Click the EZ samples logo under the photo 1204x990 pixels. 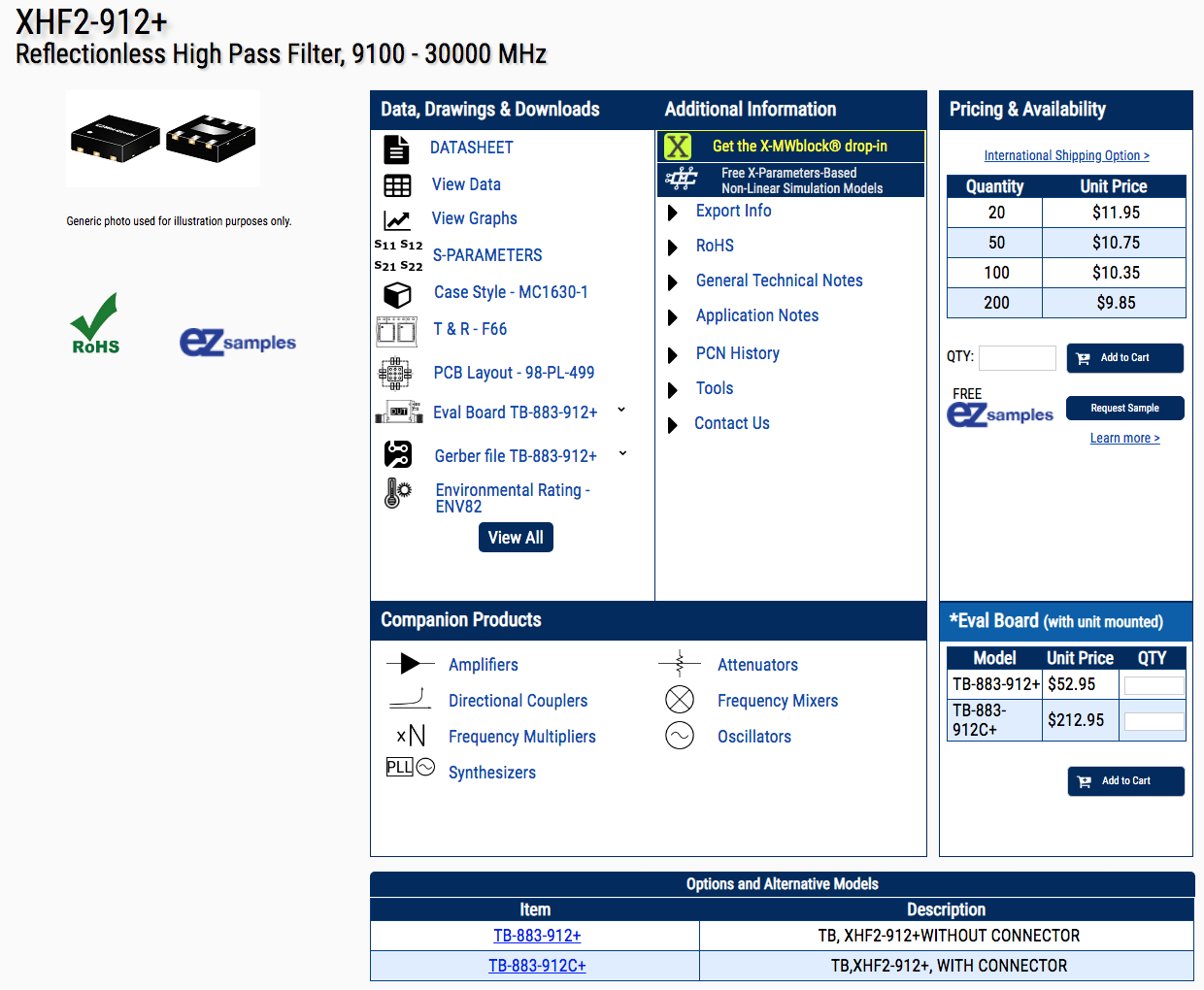[x=238, y=342]
